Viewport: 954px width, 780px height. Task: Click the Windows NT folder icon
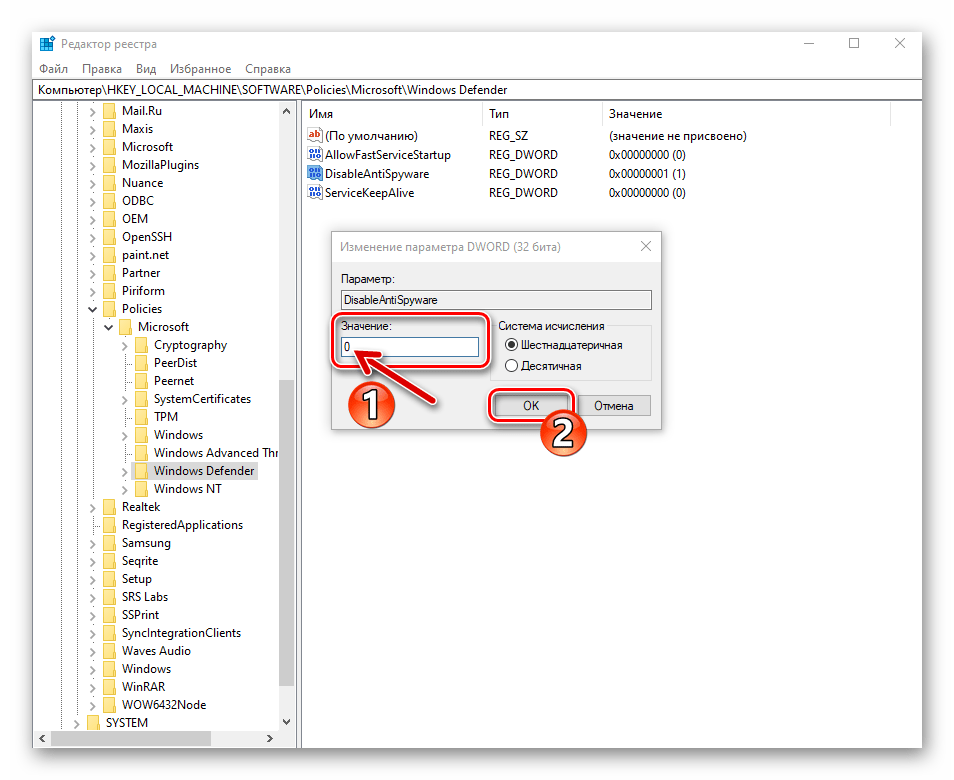click(141, 489)
